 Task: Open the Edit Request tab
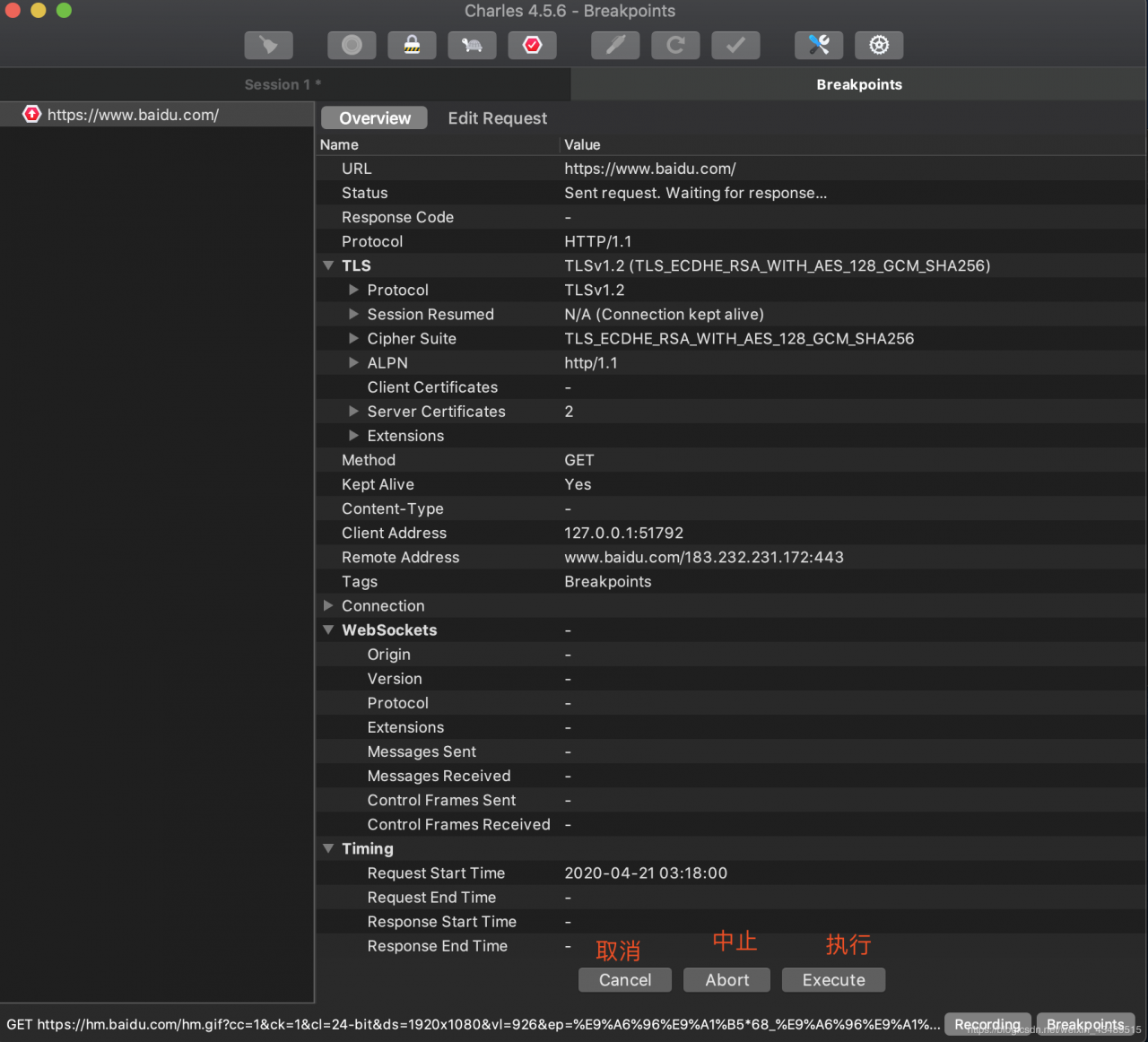point(498,117)
